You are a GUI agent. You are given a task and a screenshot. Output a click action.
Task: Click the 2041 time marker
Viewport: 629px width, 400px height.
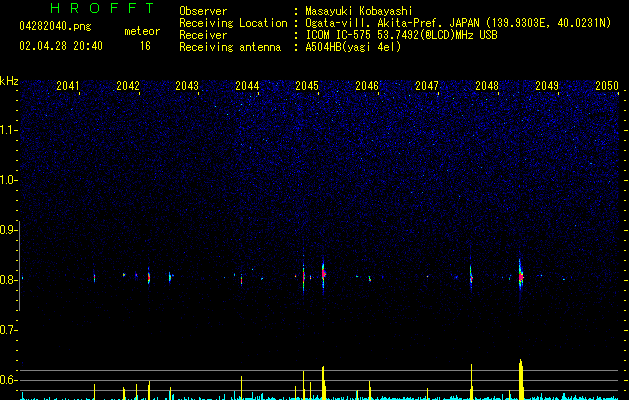point(68,86)
